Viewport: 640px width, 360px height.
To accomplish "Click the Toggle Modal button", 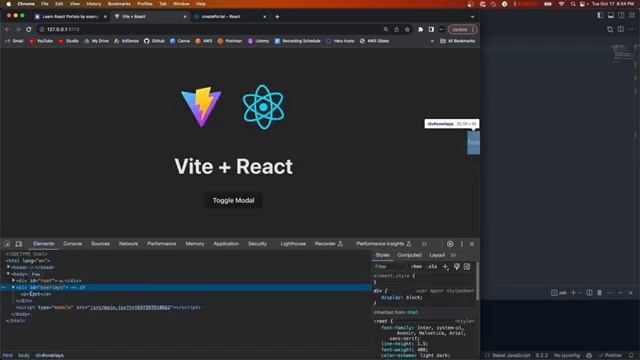I will (x=233, y=200).
